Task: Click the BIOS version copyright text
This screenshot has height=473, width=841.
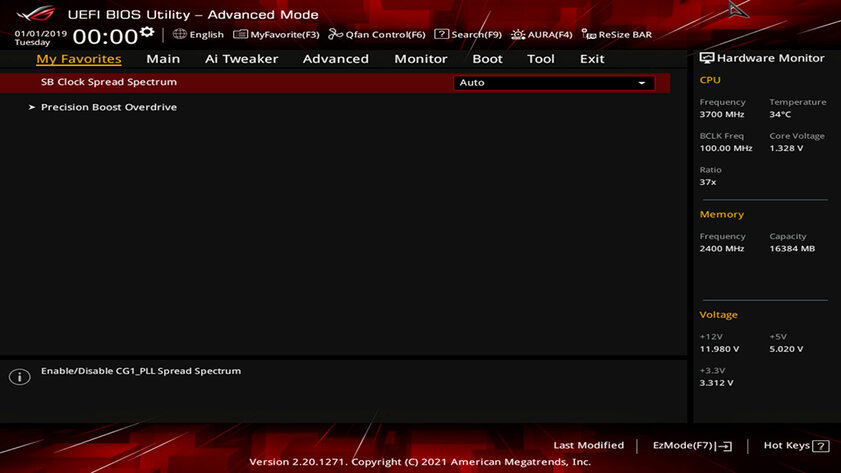Action: point(420,462)
